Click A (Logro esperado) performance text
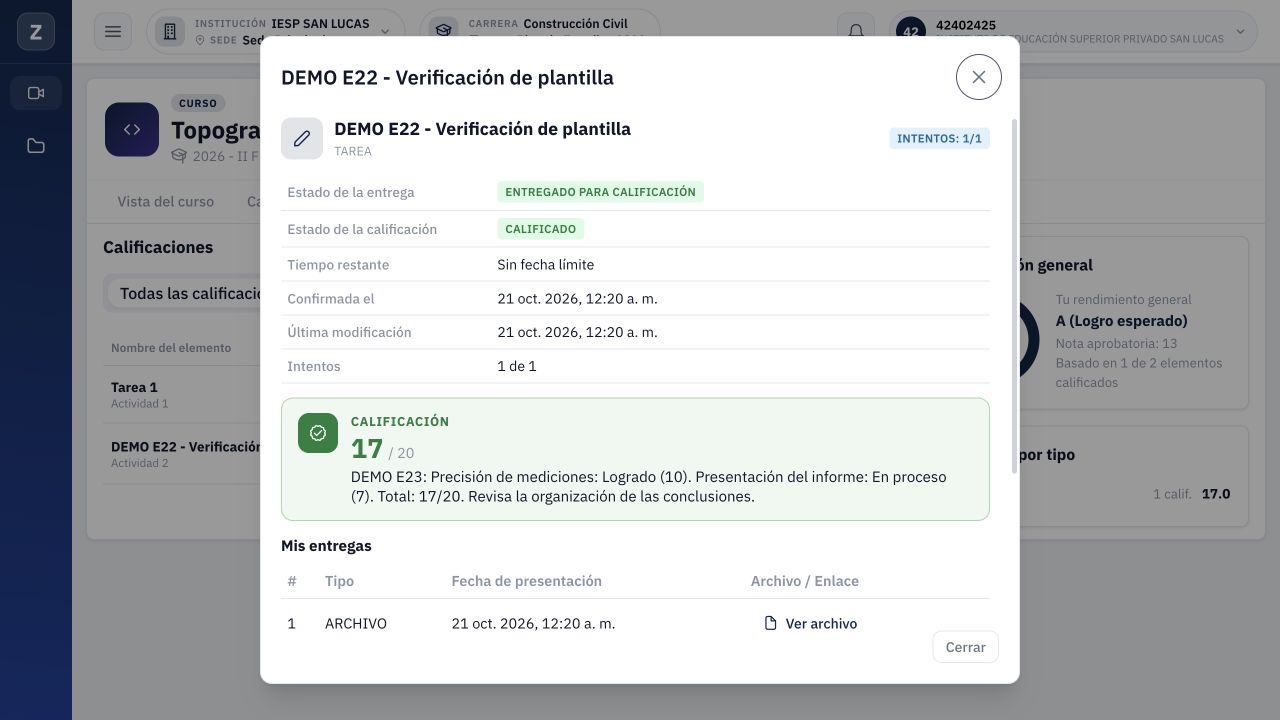Screen dimensions: 1280x720 pos(1122,321)
